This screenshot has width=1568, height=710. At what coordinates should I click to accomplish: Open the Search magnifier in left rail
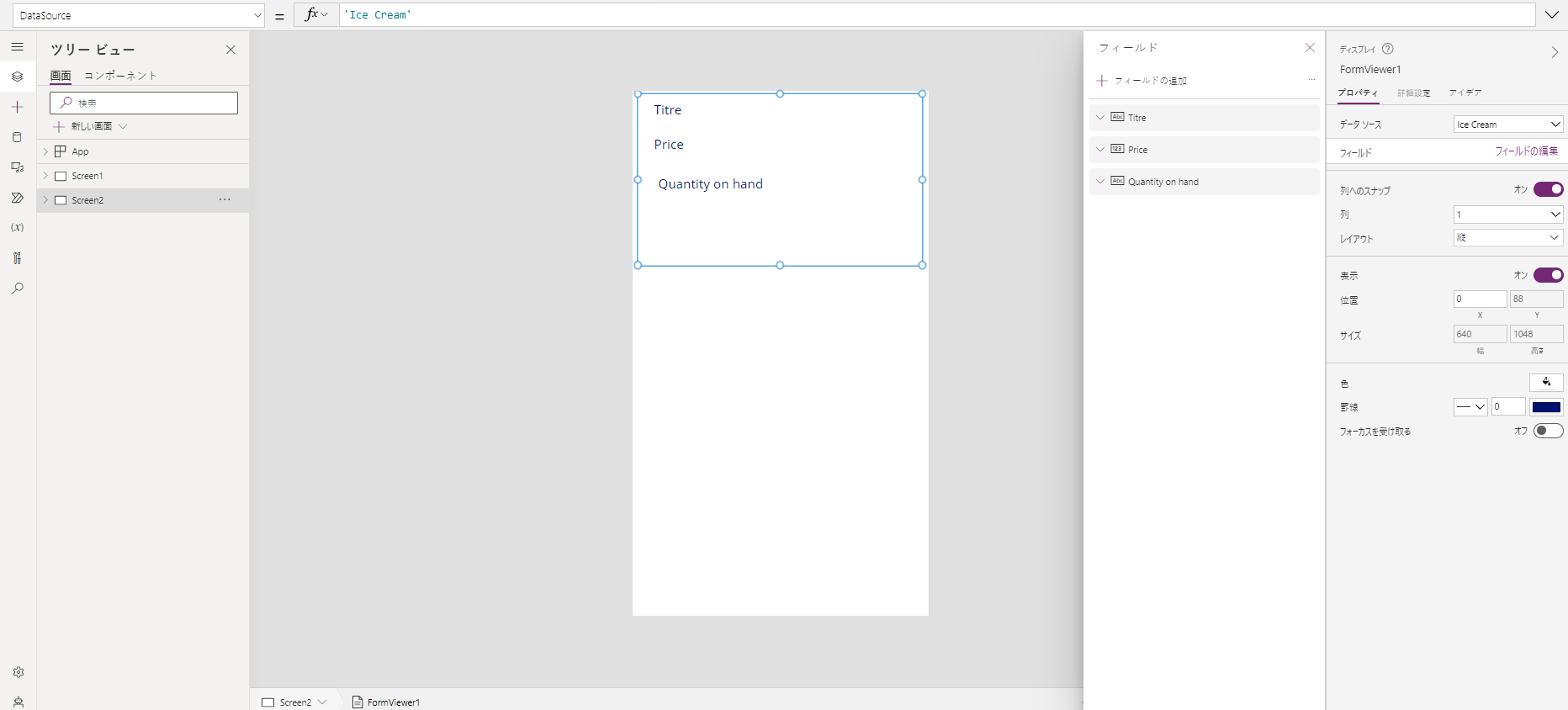click(18, 289)
